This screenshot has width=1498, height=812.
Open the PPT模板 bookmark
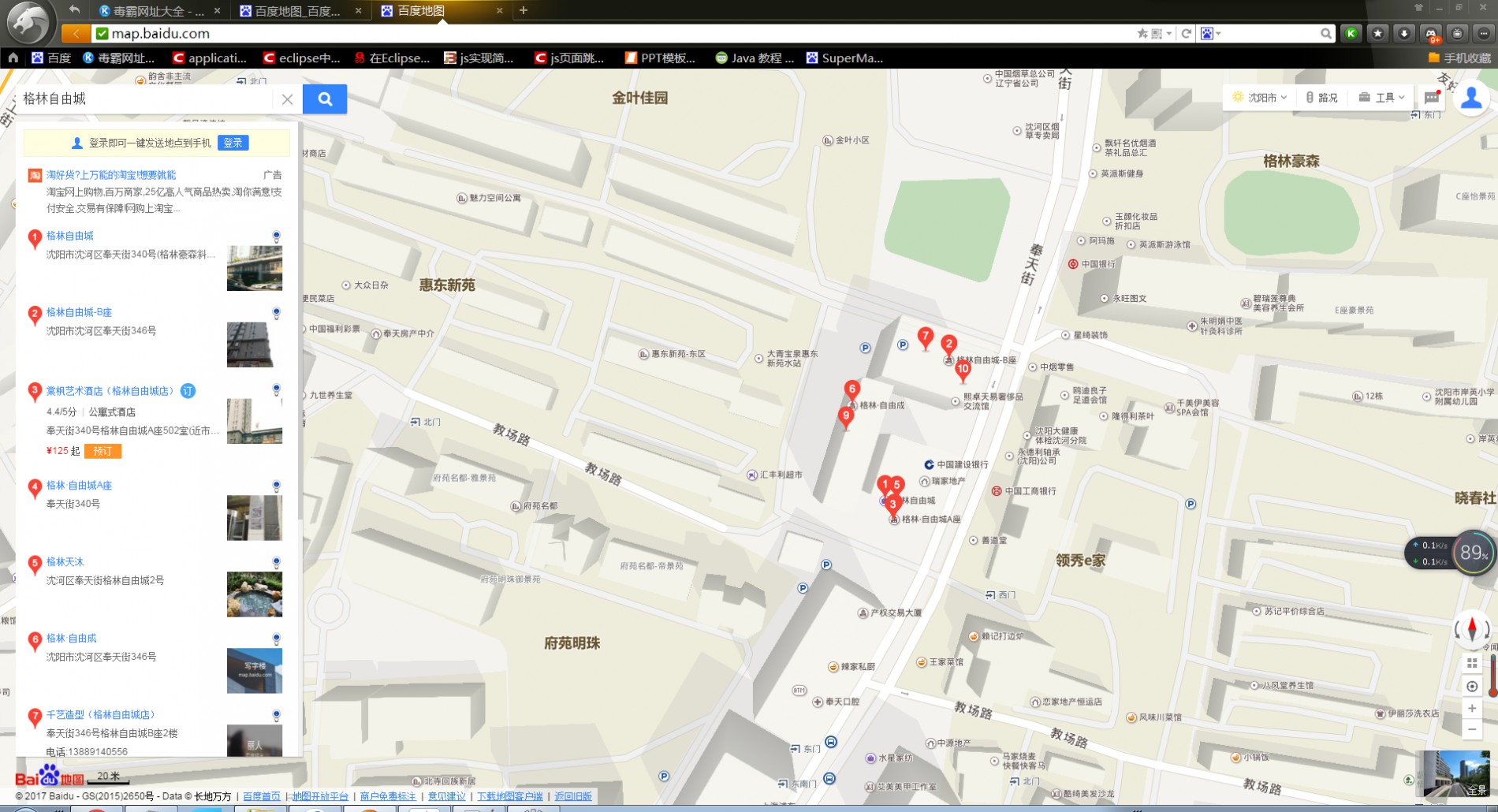click(x=660, y=58)
